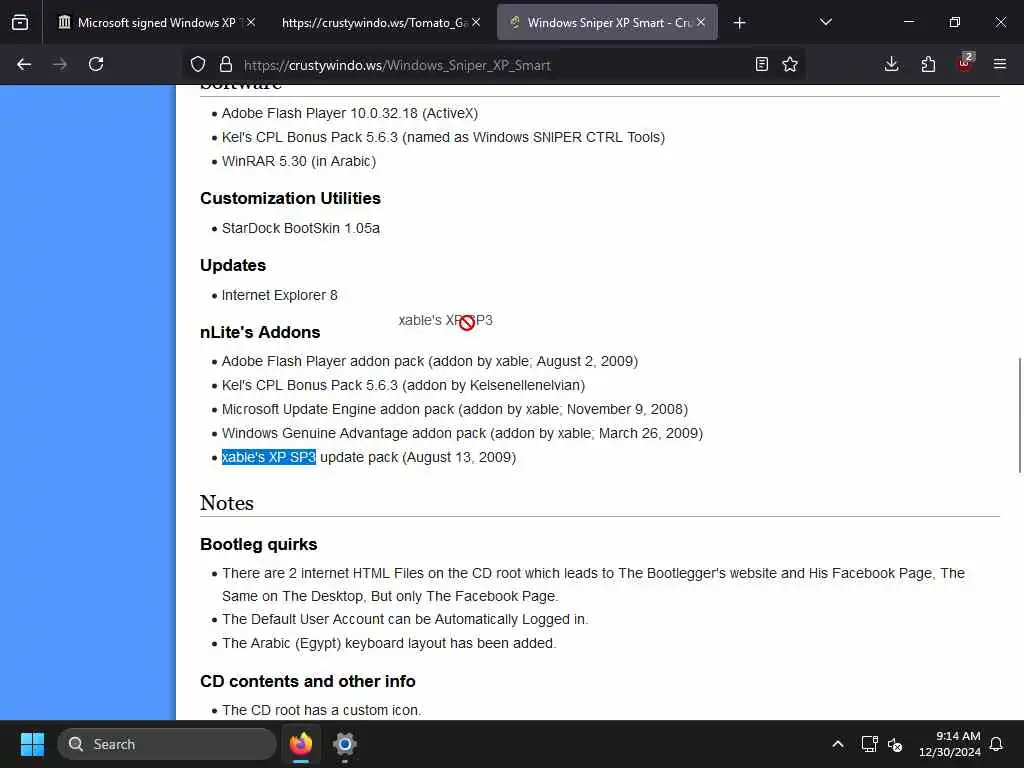List all tabs dropdown arrow

coord(826,22)
